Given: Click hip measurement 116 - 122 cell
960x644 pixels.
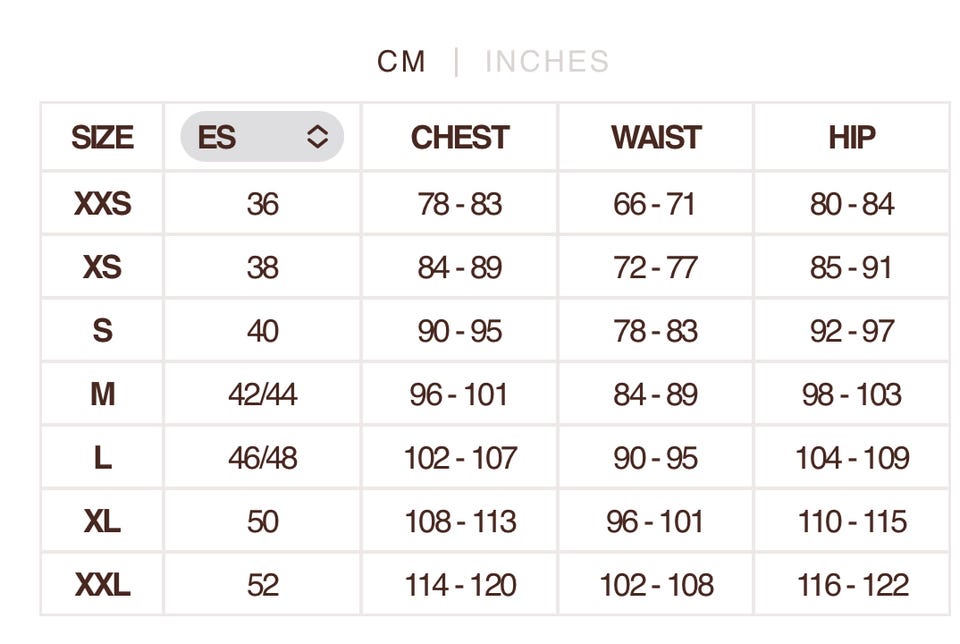Looking at the screenshot, I should [x=852, y=584].
